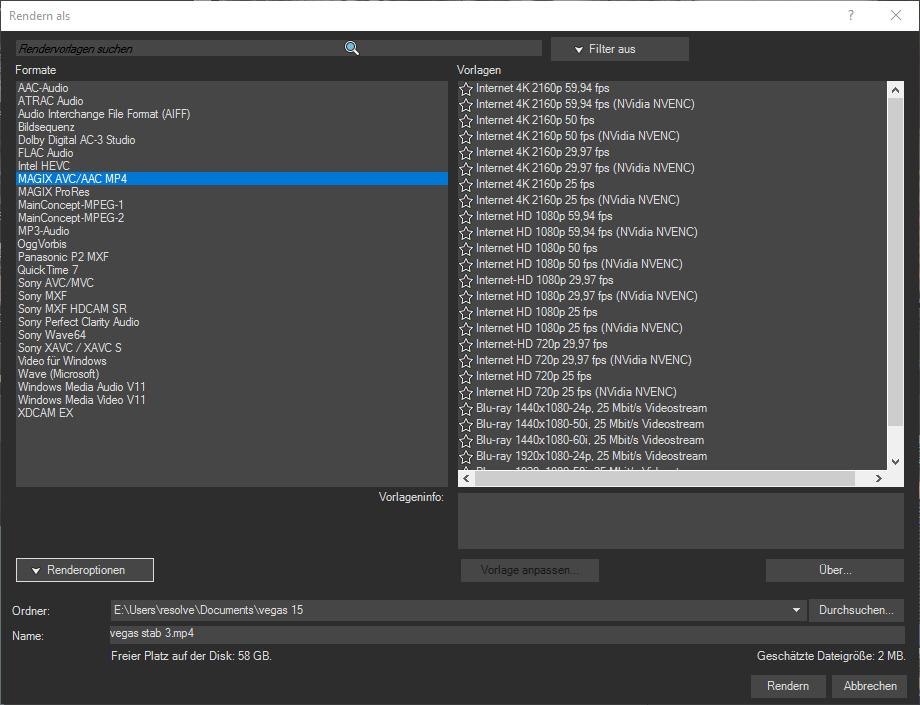Viewport: 920px width, 705px height.
Task: Select the MAGIX AVC/AAC MP4 format
Action: pos(232,179)
